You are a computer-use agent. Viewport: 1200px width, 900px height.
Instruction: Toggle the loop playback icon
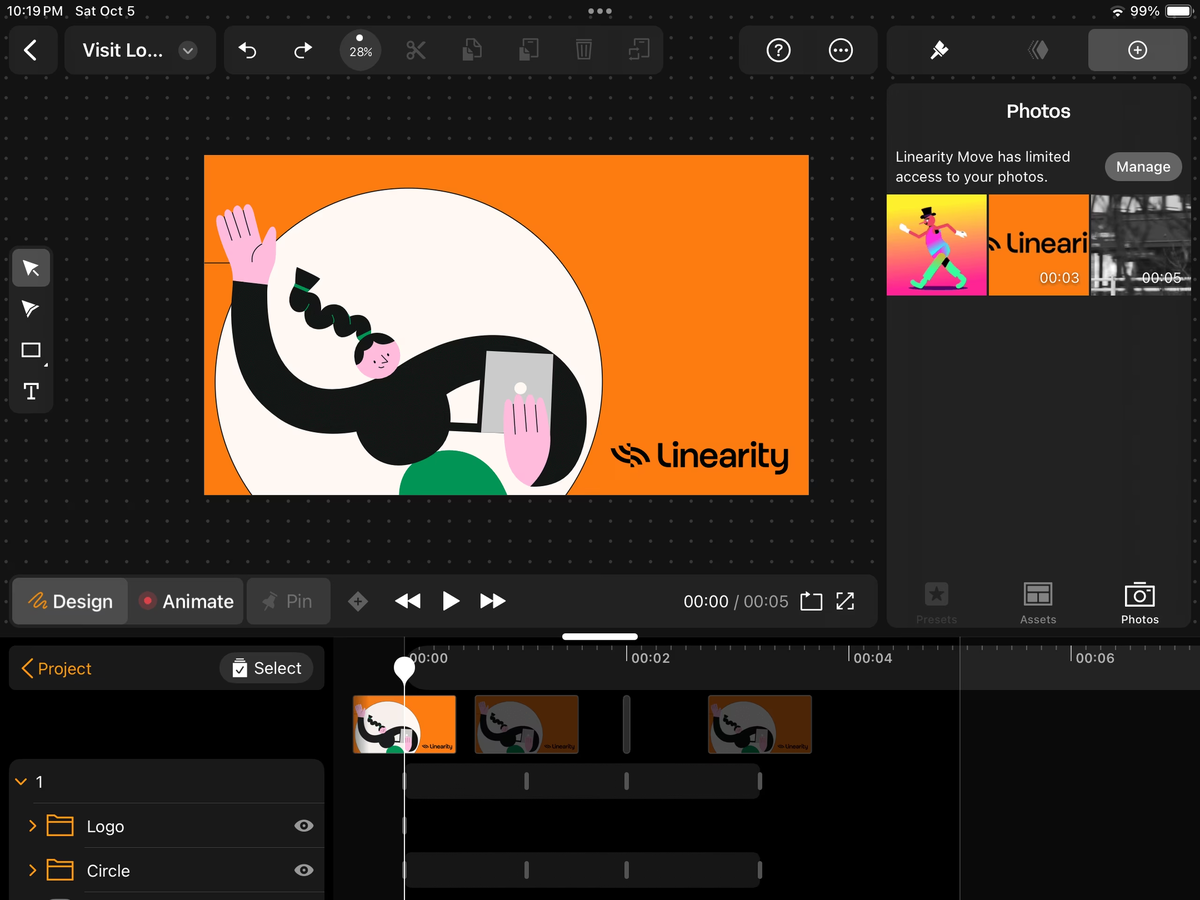(811, 601)
